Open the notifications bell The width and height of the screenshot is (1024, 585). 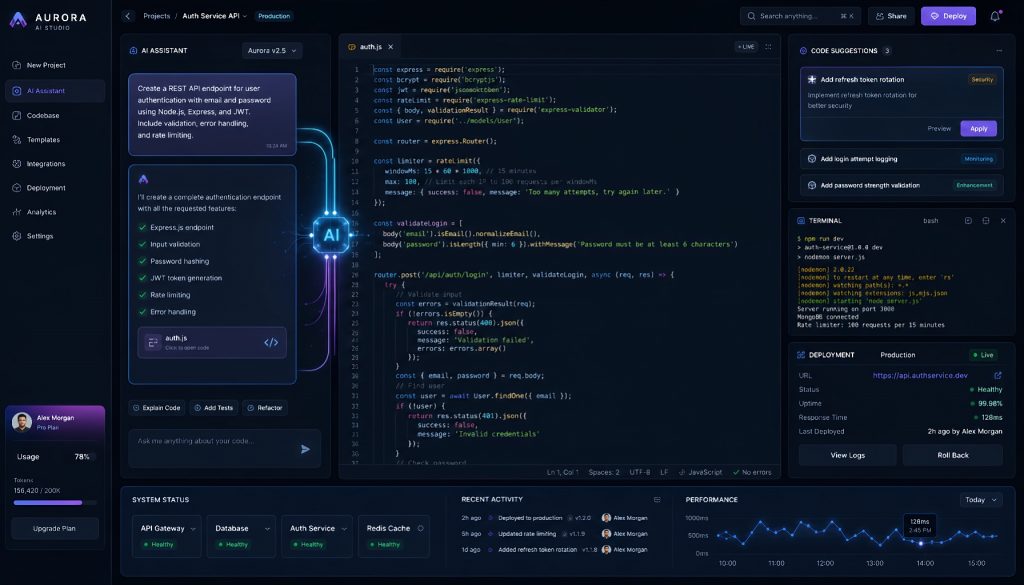point(995,16)
